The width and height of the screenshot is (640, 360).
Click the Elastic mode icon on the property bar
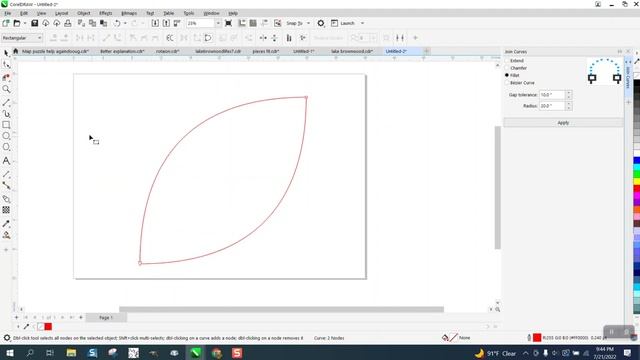coord(302,38)
